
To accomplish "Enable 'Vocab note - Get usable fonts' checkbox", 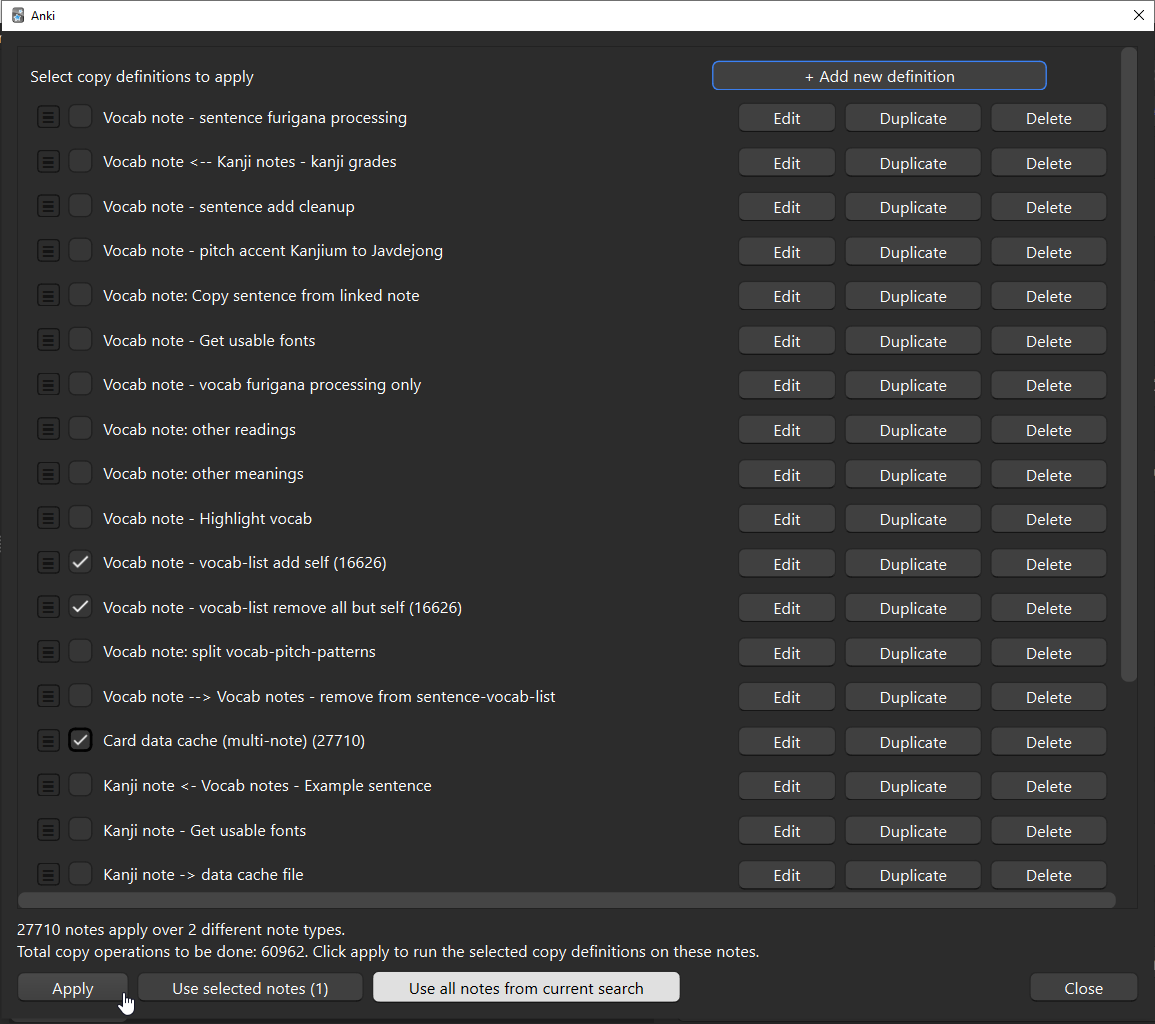I will (81, 340).
